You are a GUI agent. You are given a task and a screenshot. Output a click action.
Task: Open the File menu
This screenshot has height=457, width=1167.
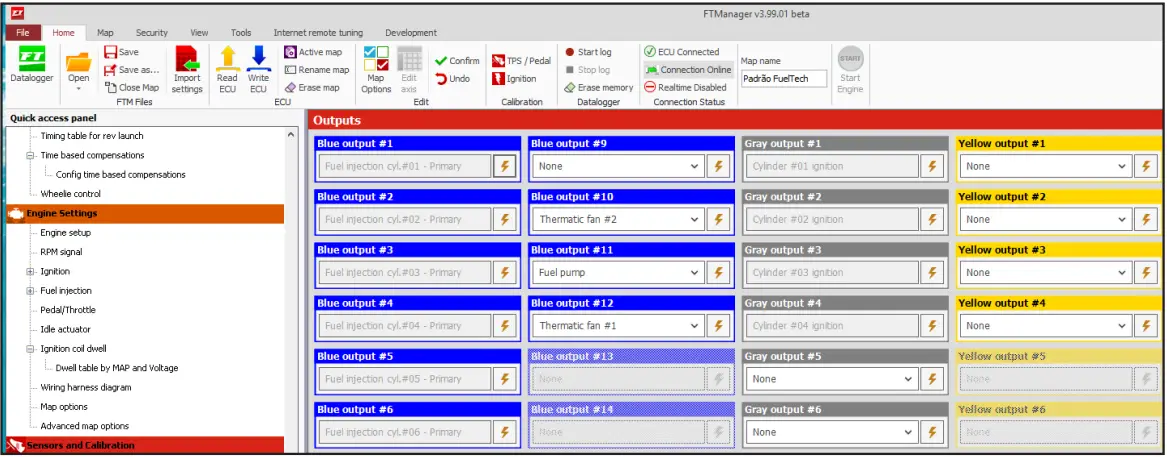(x=22, y=33)
